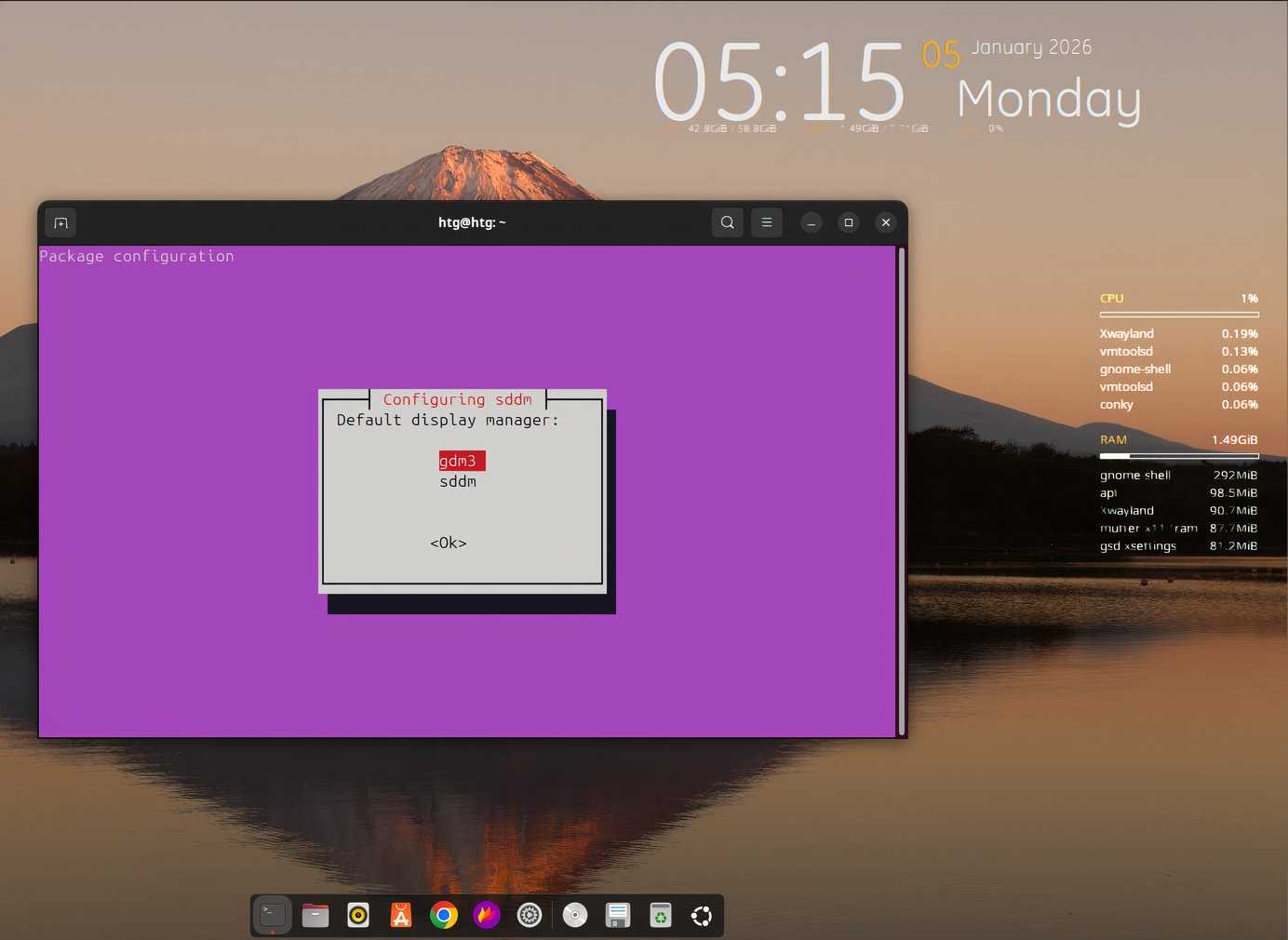Open the Files app from the dock

click(315, 915)
